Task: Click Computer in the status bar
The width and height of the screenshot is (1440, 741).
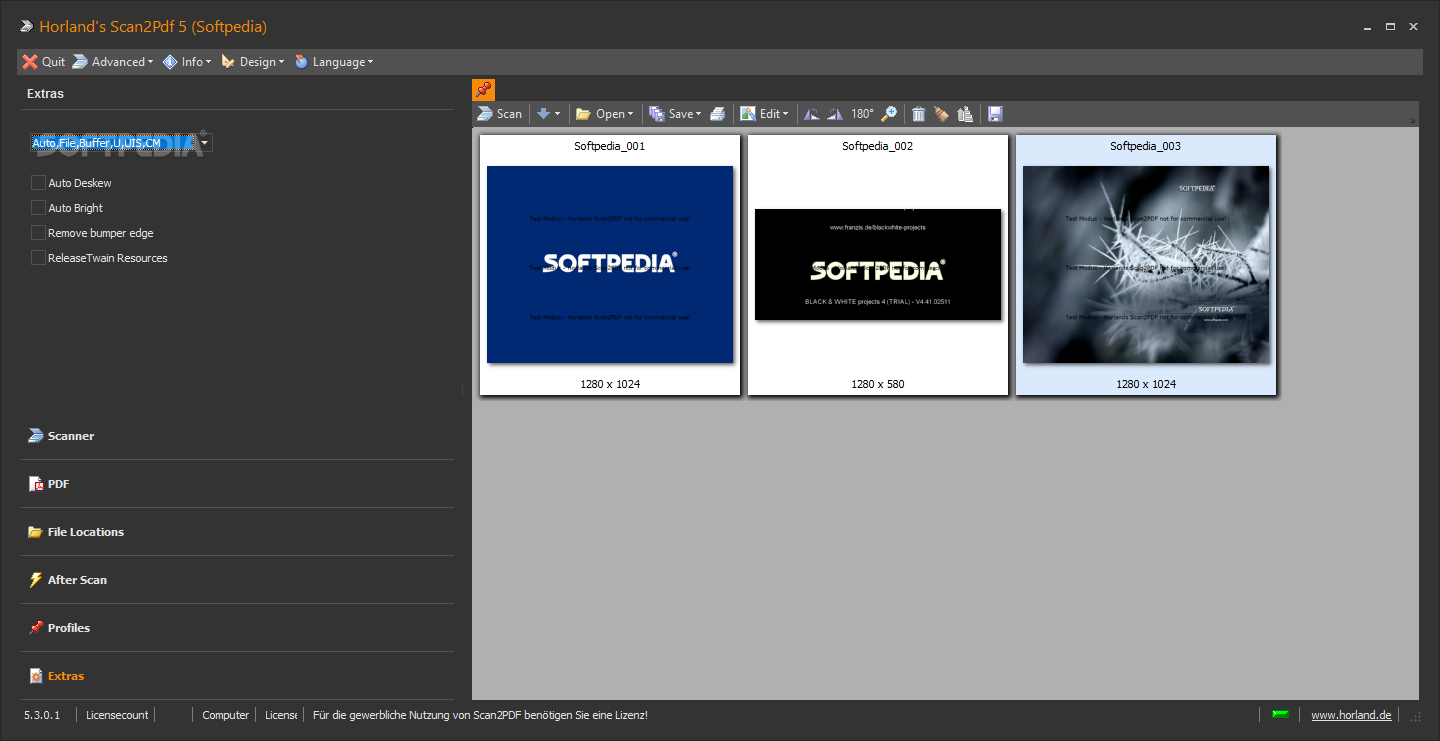Action: (225, 715)
